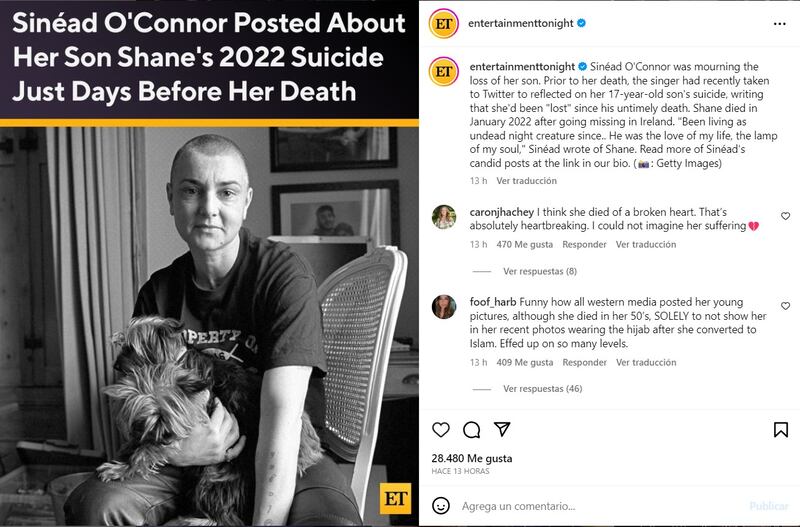Open emoji picker smiley icon
The image size is (800, 527).
pyautogui.click(x=441, y=506)
